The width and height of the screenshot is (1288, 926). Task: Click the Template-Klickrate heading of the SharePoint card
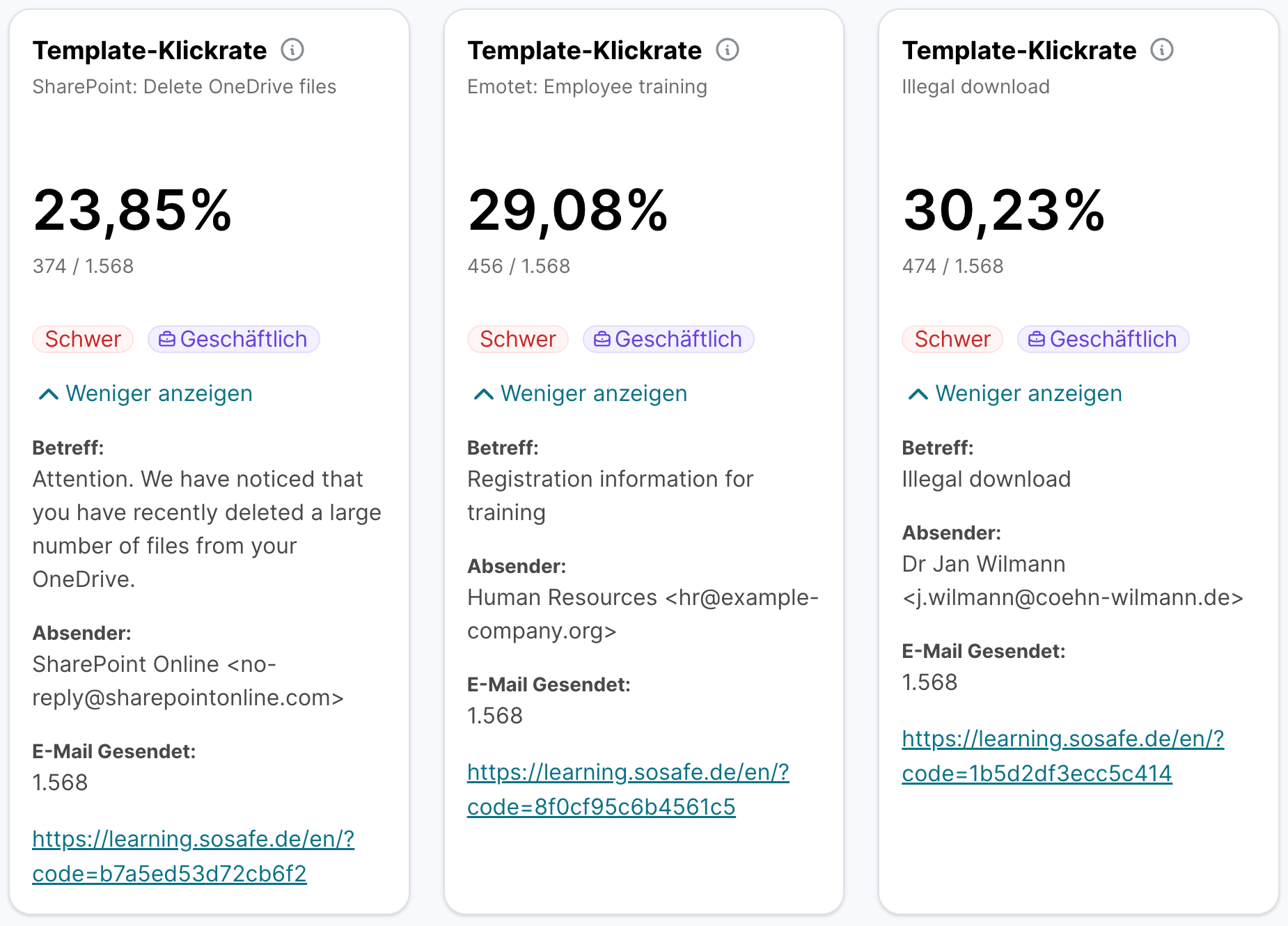point(149,49)
